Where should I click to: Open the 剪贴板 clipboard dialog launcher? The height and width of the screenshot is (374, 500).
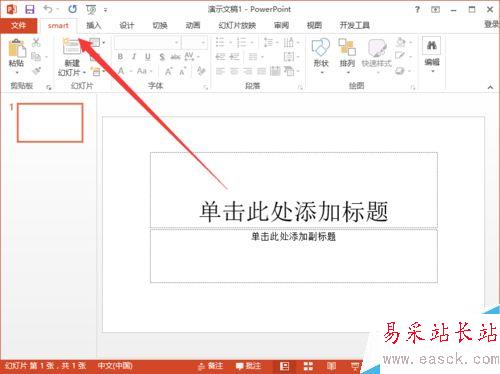point(49,87)
